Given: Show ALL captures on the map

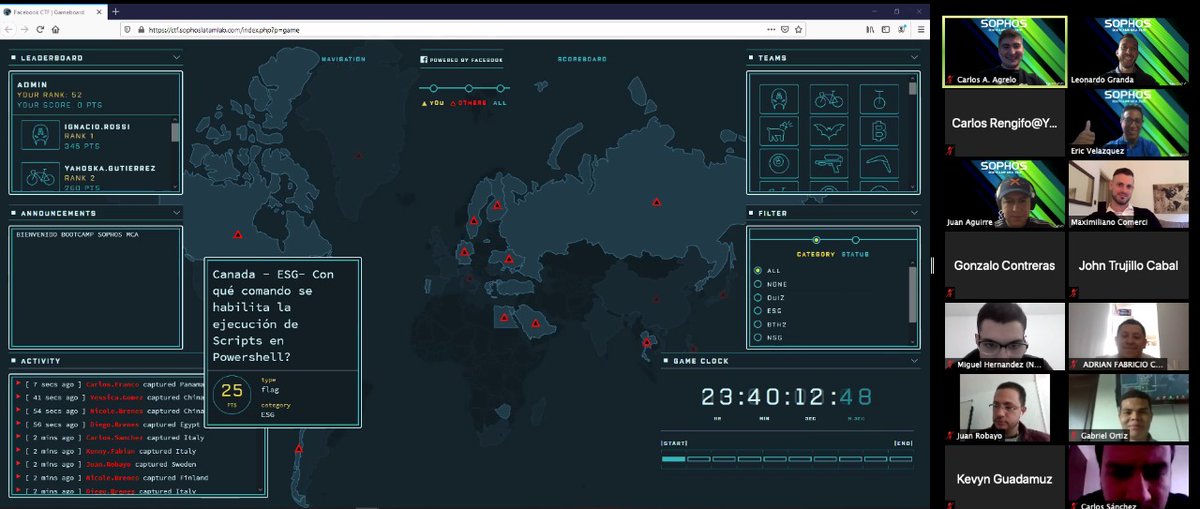Looking at the screenshot, I should tap(500, 102).
